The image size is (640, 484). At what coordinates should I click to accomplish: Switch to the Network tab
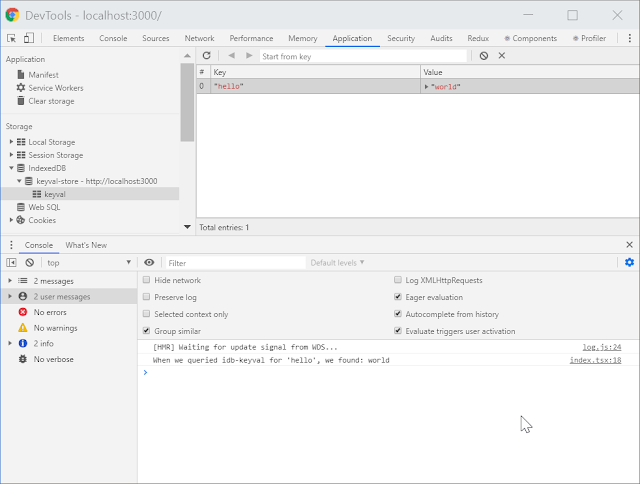[x=199, y=38]
